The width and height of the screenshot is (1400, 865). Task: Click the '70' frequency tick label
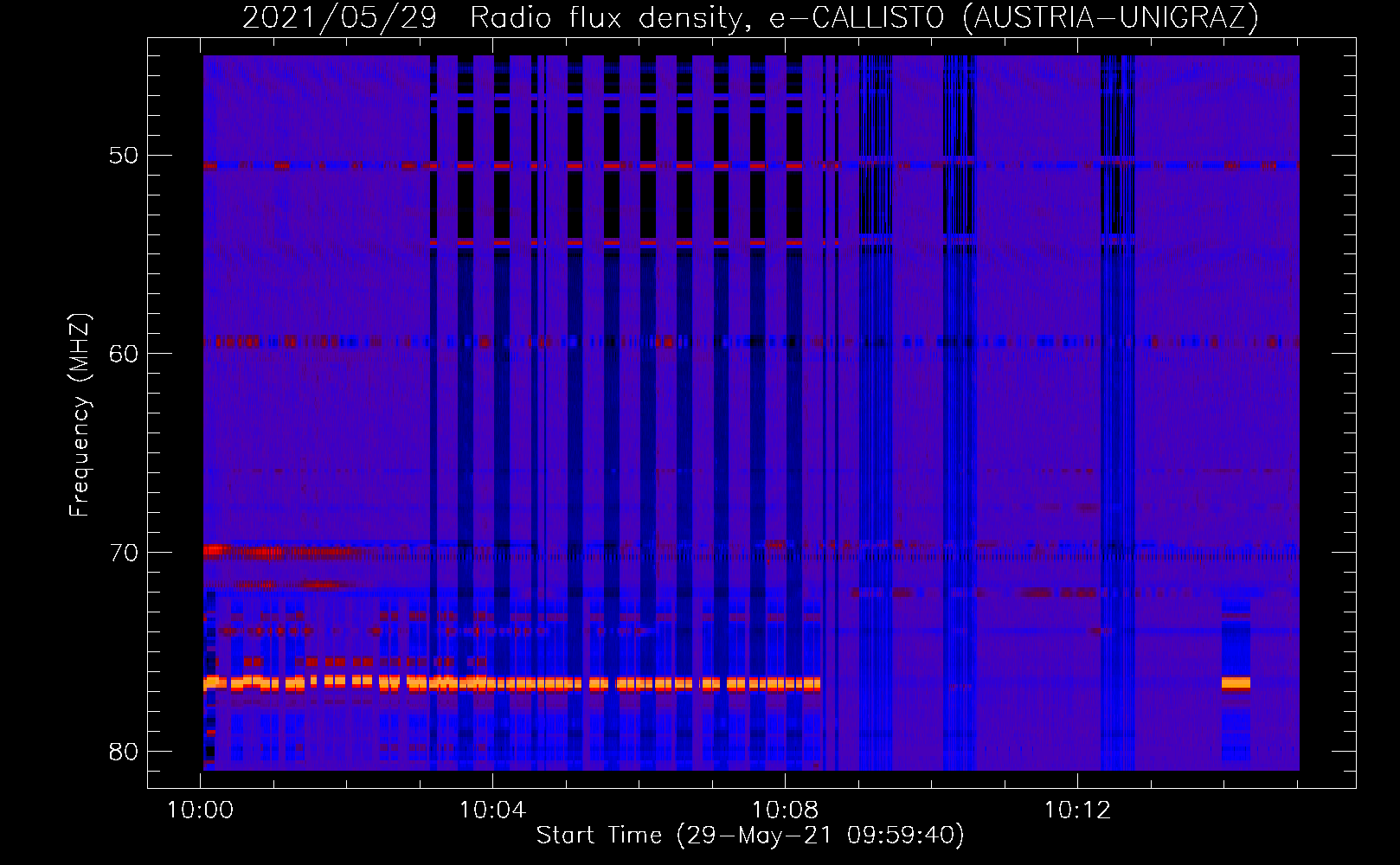click(x=124, y=553)
